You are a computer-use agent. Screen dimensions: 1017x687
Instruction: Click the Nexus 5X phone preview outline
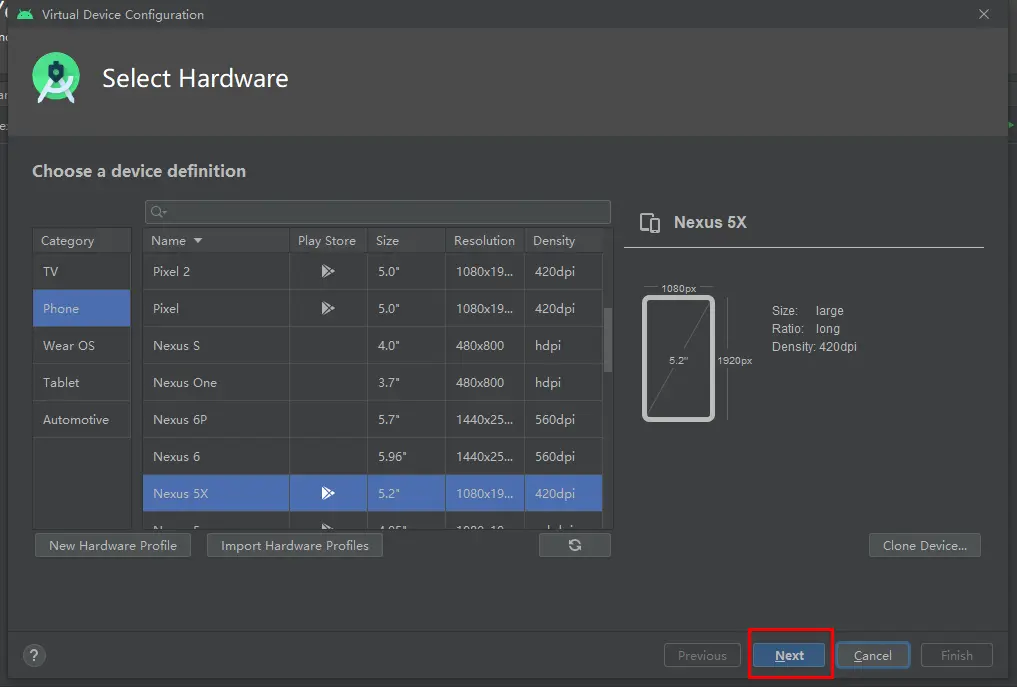tap(678, 359)
